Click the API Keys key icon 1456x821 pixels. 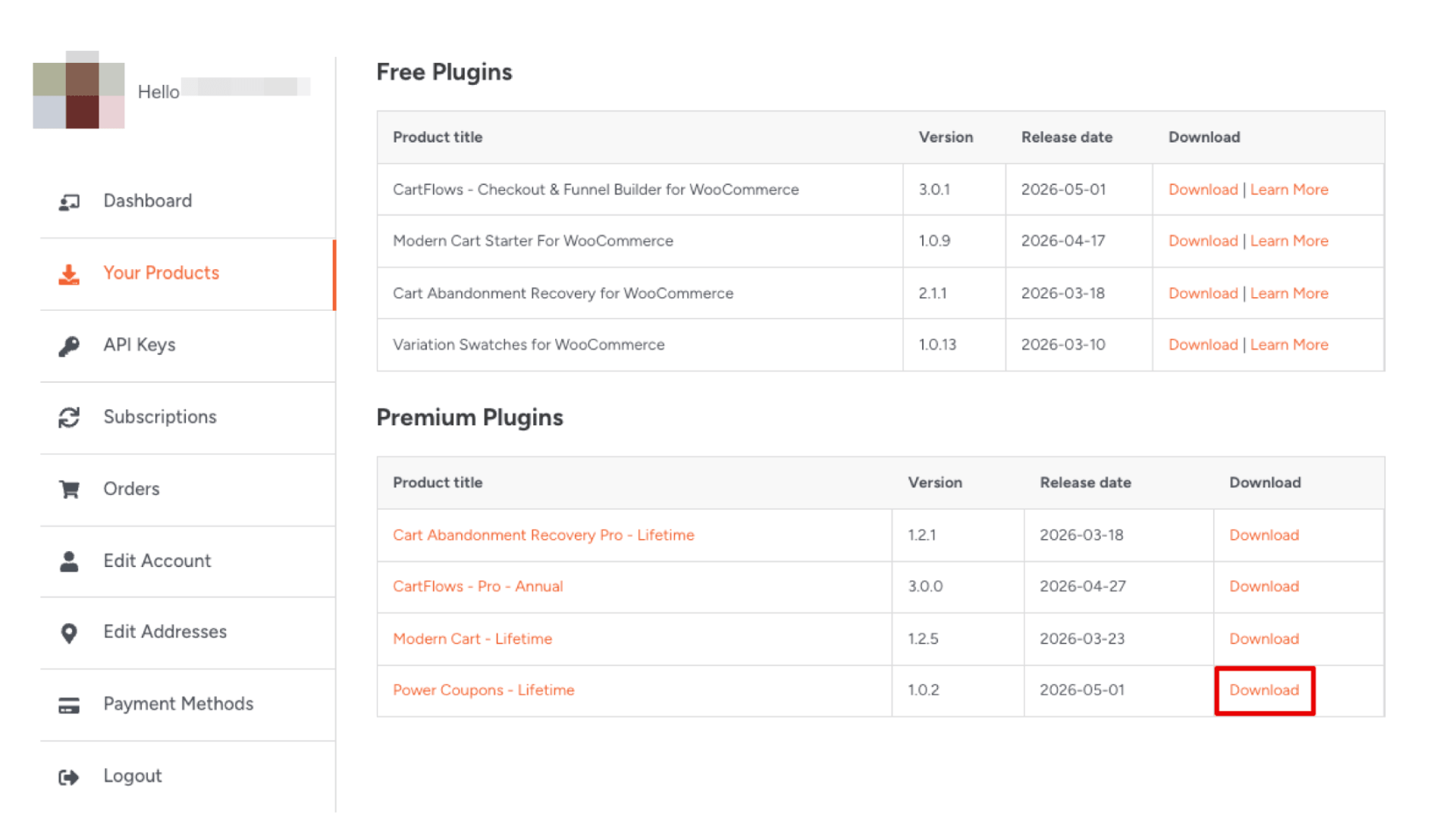(69, 346)
